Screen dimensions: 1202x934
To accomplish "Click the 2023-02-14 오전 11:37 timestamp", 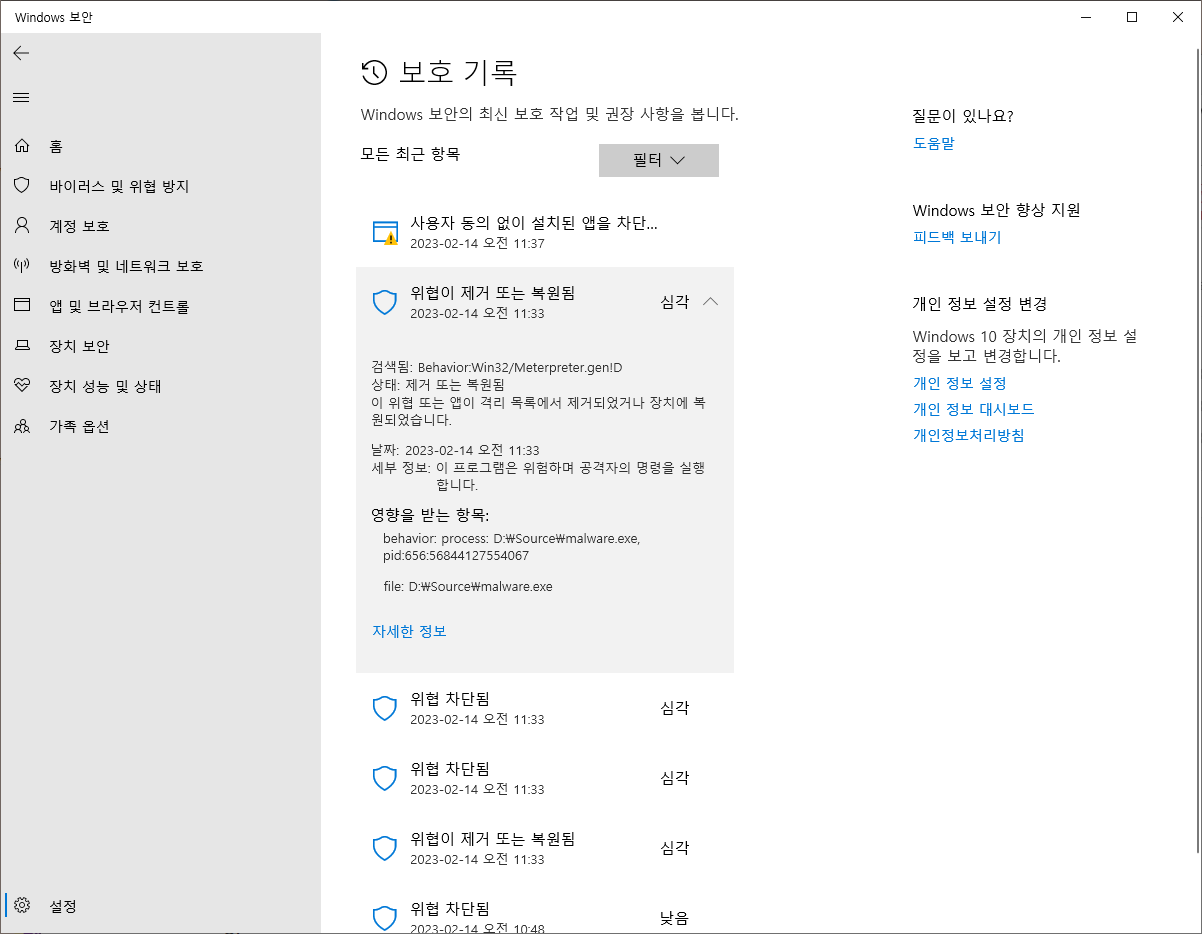I will [x=477, y=244].
